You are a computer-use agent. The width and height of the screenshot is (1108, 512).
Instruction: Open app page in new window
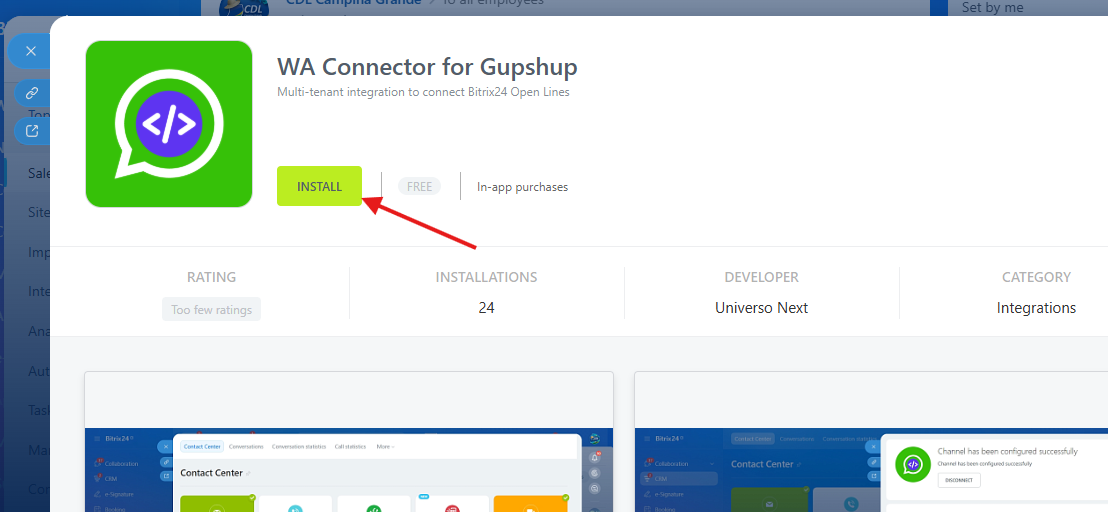coord(33,131)
